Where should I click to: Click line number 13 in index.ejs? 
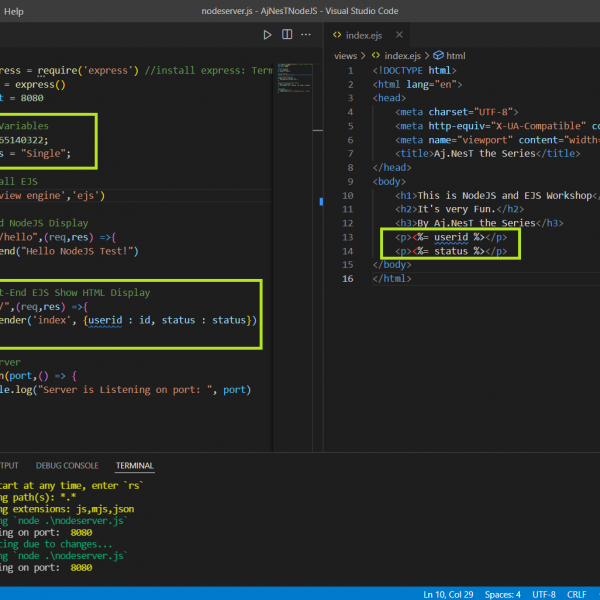[x=347, y=238]
